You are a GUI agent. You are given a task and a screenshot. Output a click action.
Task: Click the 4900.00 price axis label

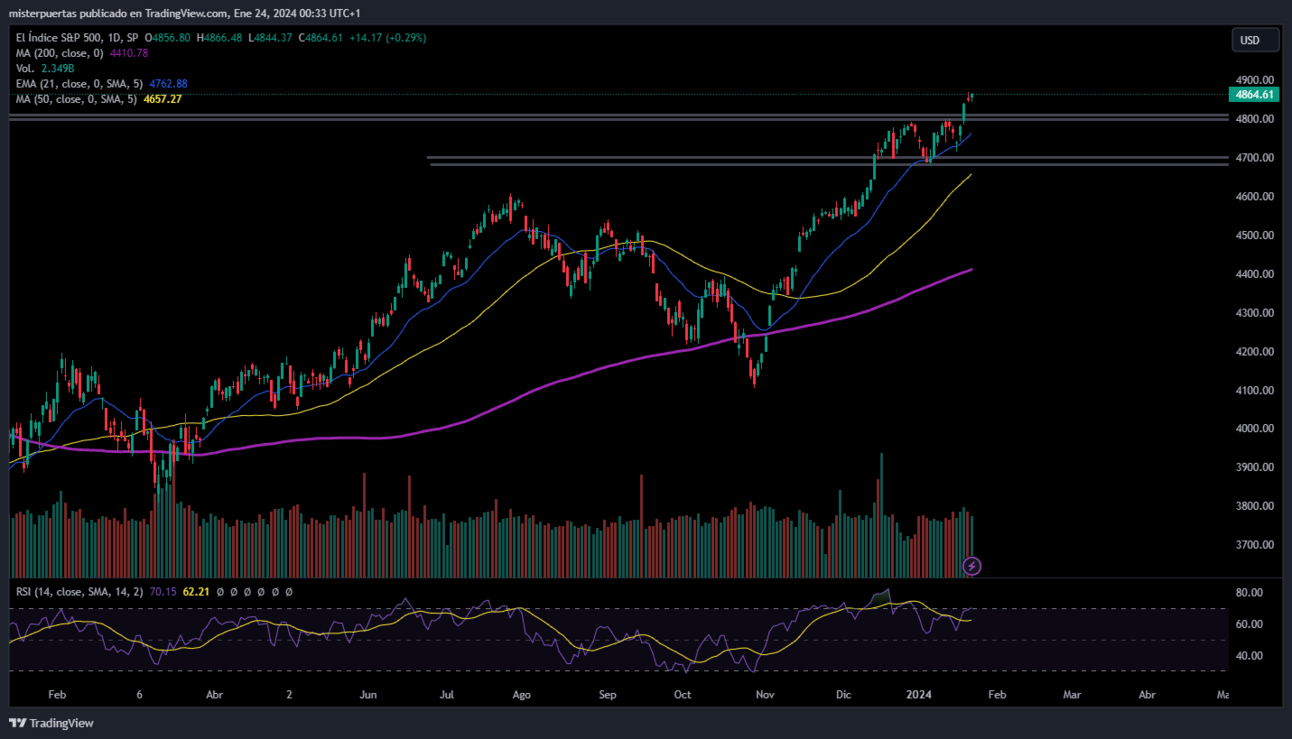coord(1254,80)
